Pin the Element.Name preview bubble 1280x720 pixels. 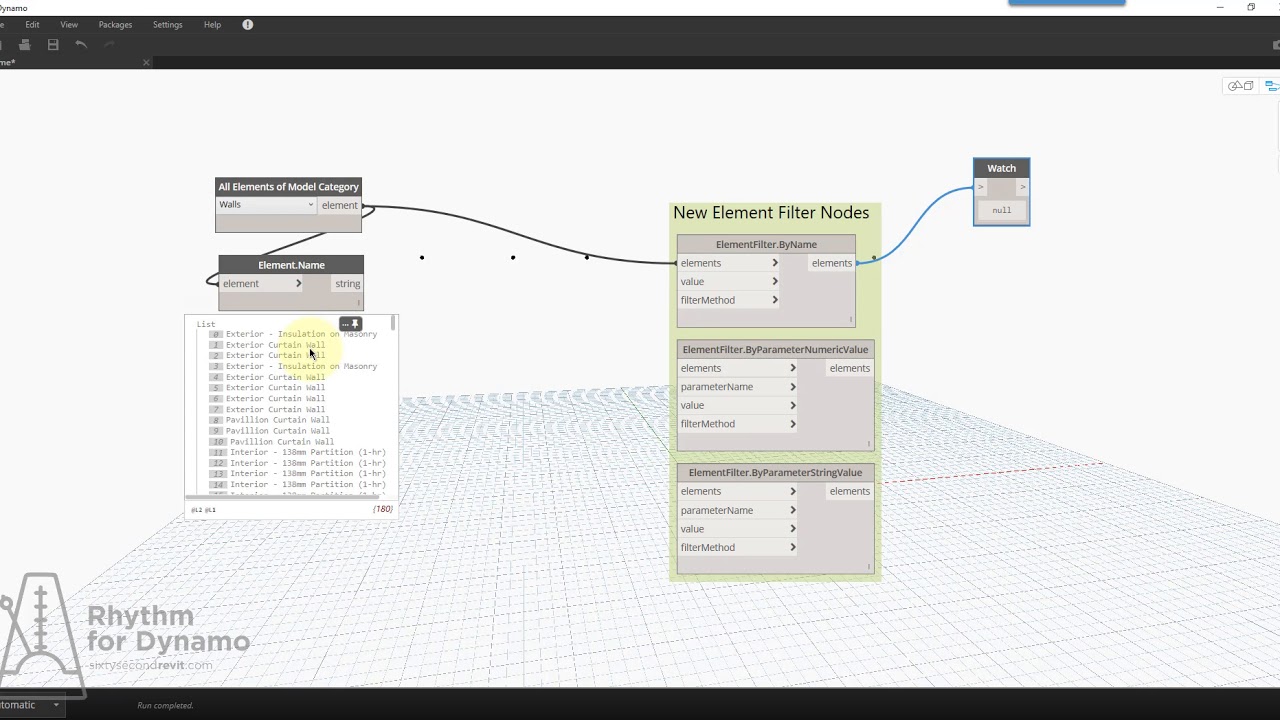[355, 324]
